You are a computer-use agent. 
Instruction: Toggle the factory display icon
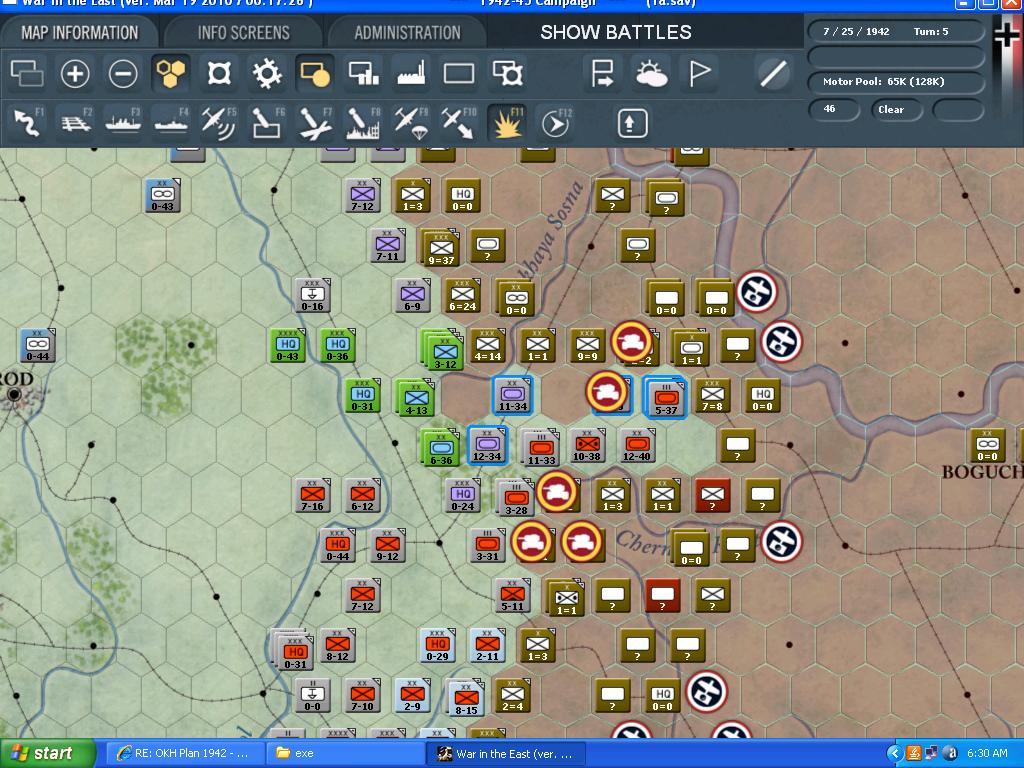(x=411, y=73)
